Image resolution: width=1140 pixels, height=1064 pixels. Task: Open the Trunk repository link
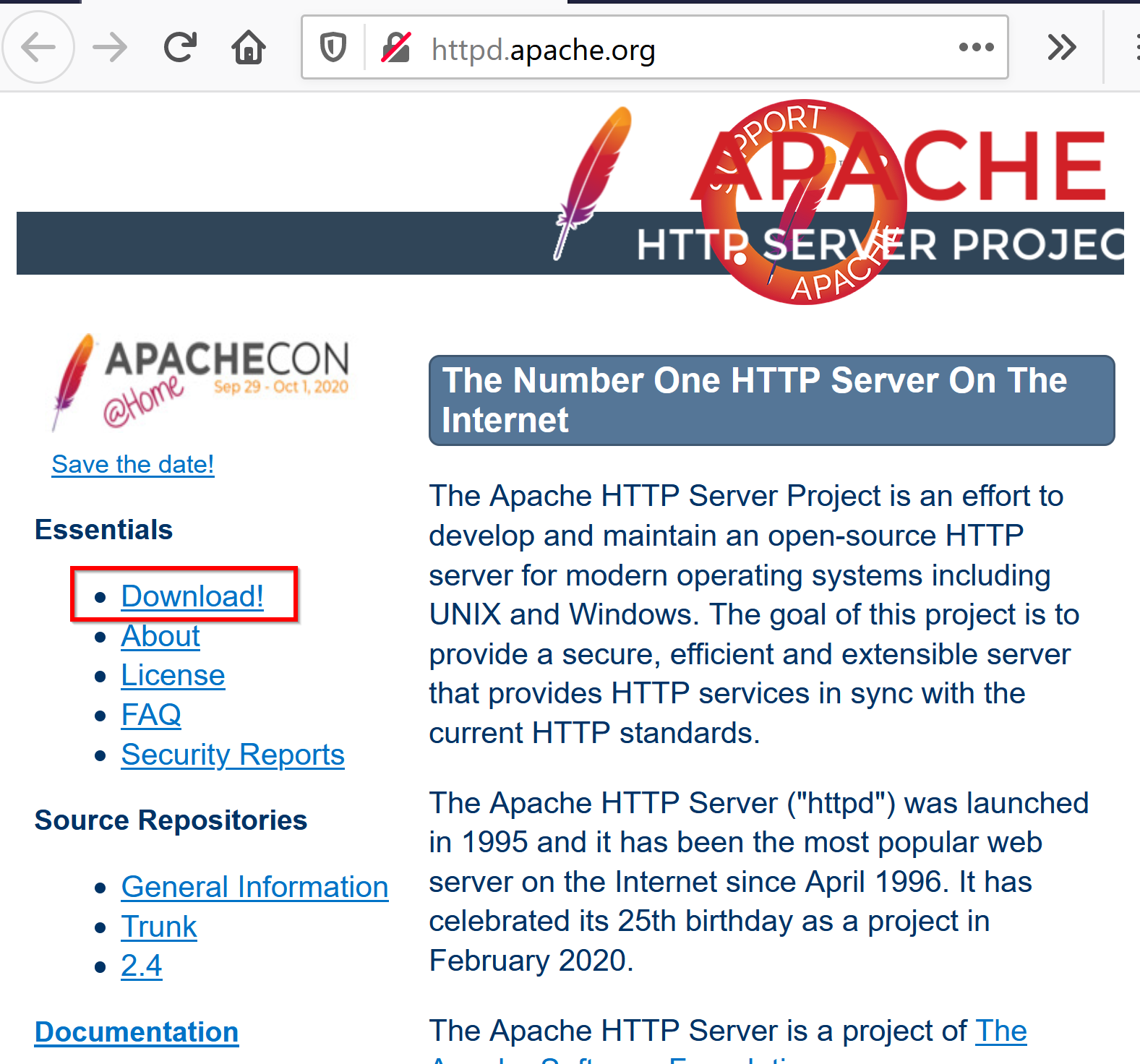(159, 927)
